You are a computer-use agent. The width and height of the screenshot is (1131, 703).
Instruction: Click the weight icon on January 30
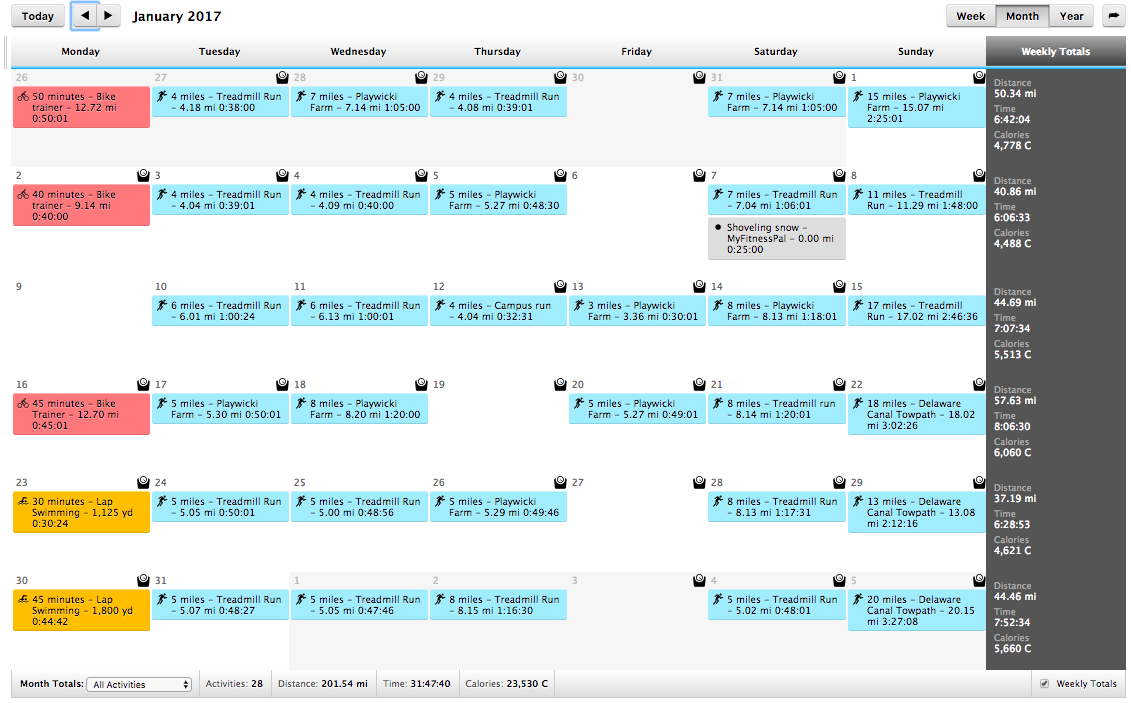(x=144, y=580)
